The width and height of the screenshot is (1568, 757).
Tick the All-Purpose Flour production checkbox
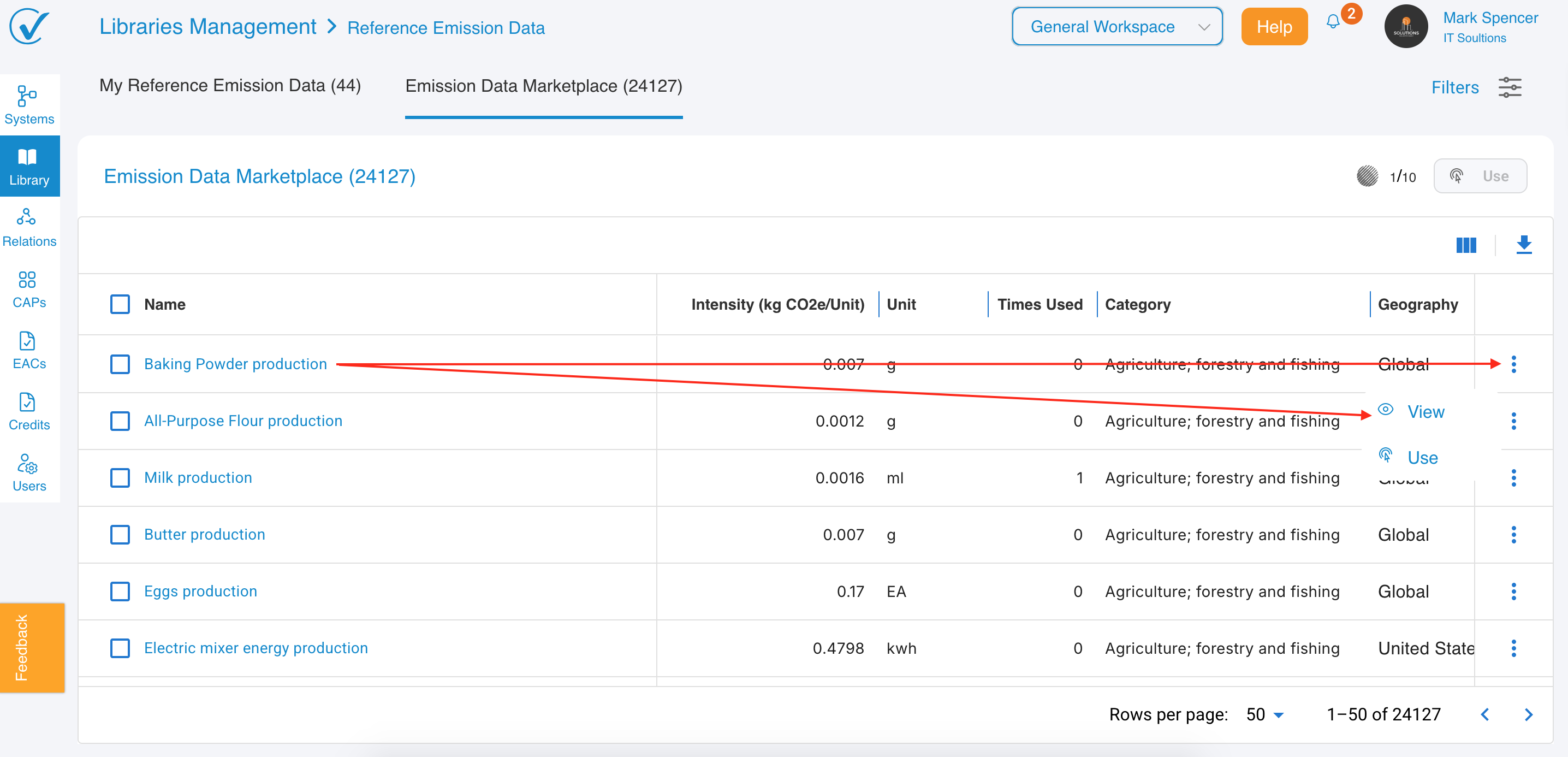pyautogui.click(x=120, y=421)
